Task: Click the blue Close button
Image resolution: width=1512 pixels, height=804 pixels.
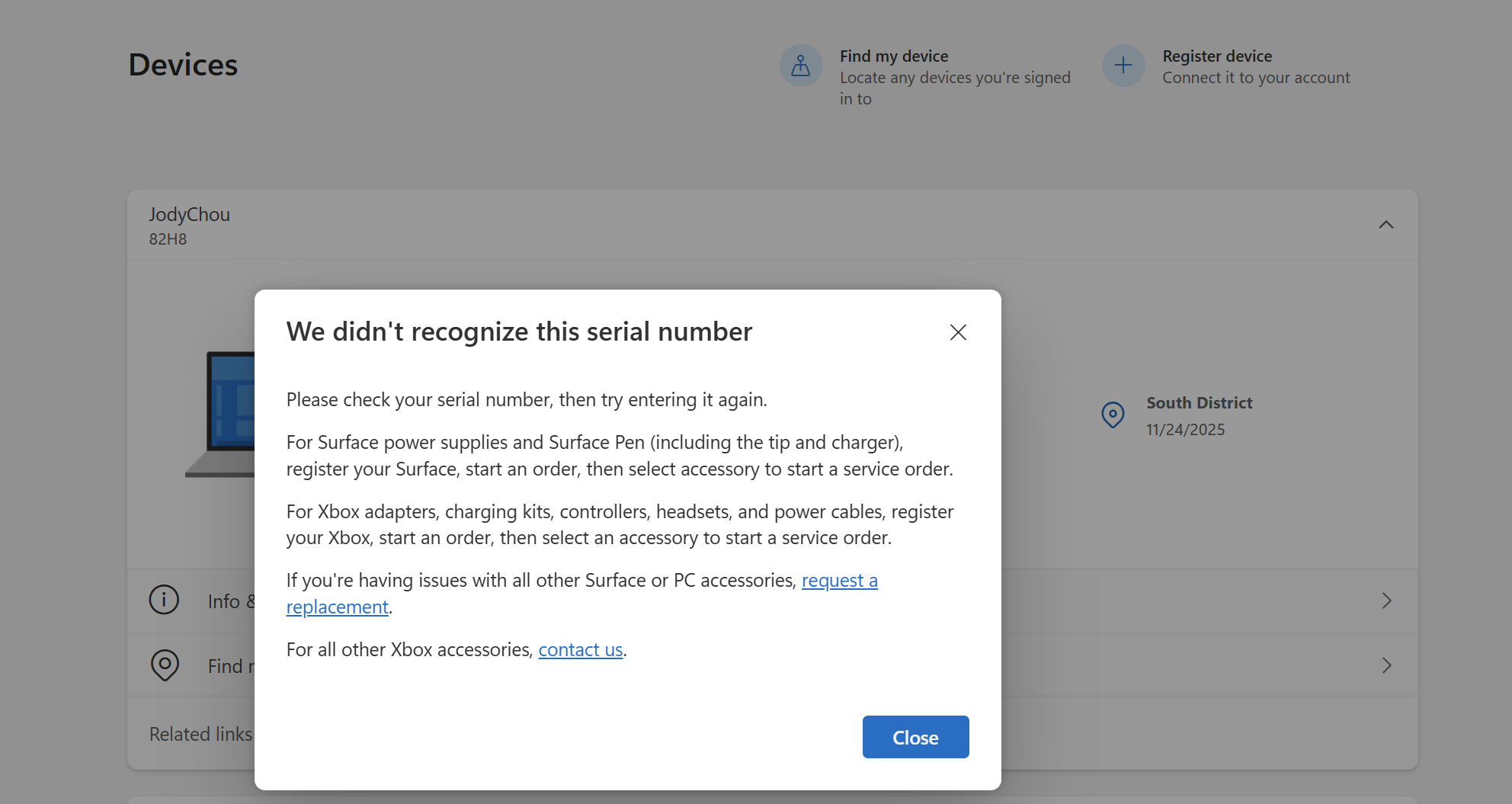Action: [915, 737]
